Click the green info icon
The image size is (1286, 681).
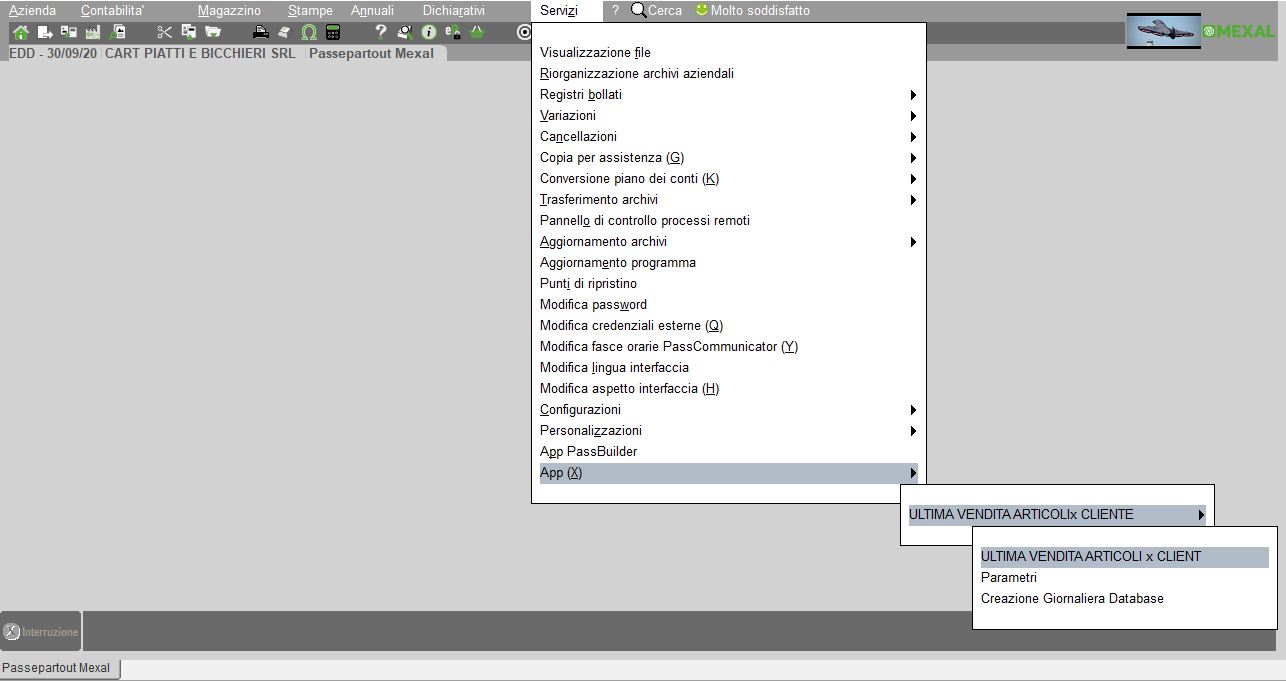[429, 32]
